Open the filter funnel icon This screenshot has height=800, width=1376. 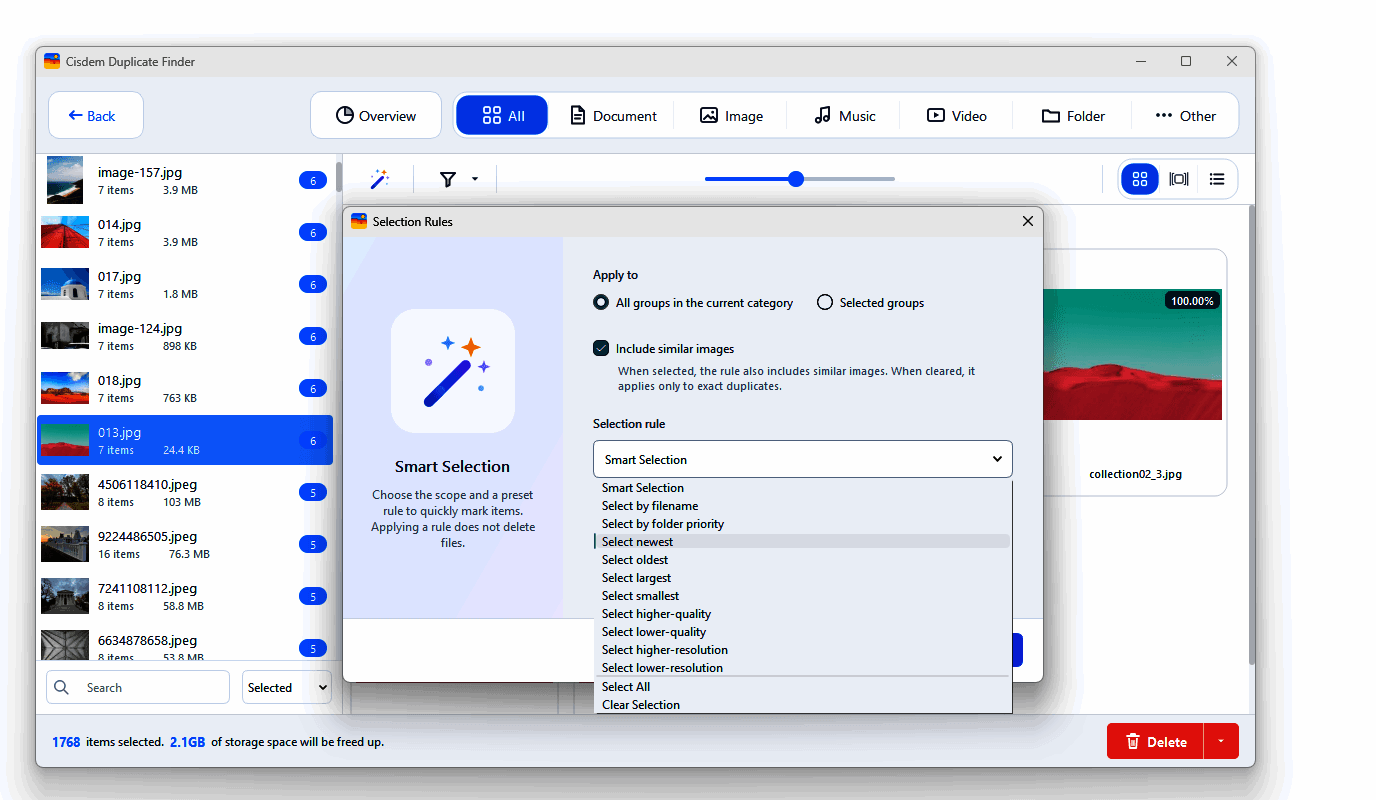tap(448, 179)
